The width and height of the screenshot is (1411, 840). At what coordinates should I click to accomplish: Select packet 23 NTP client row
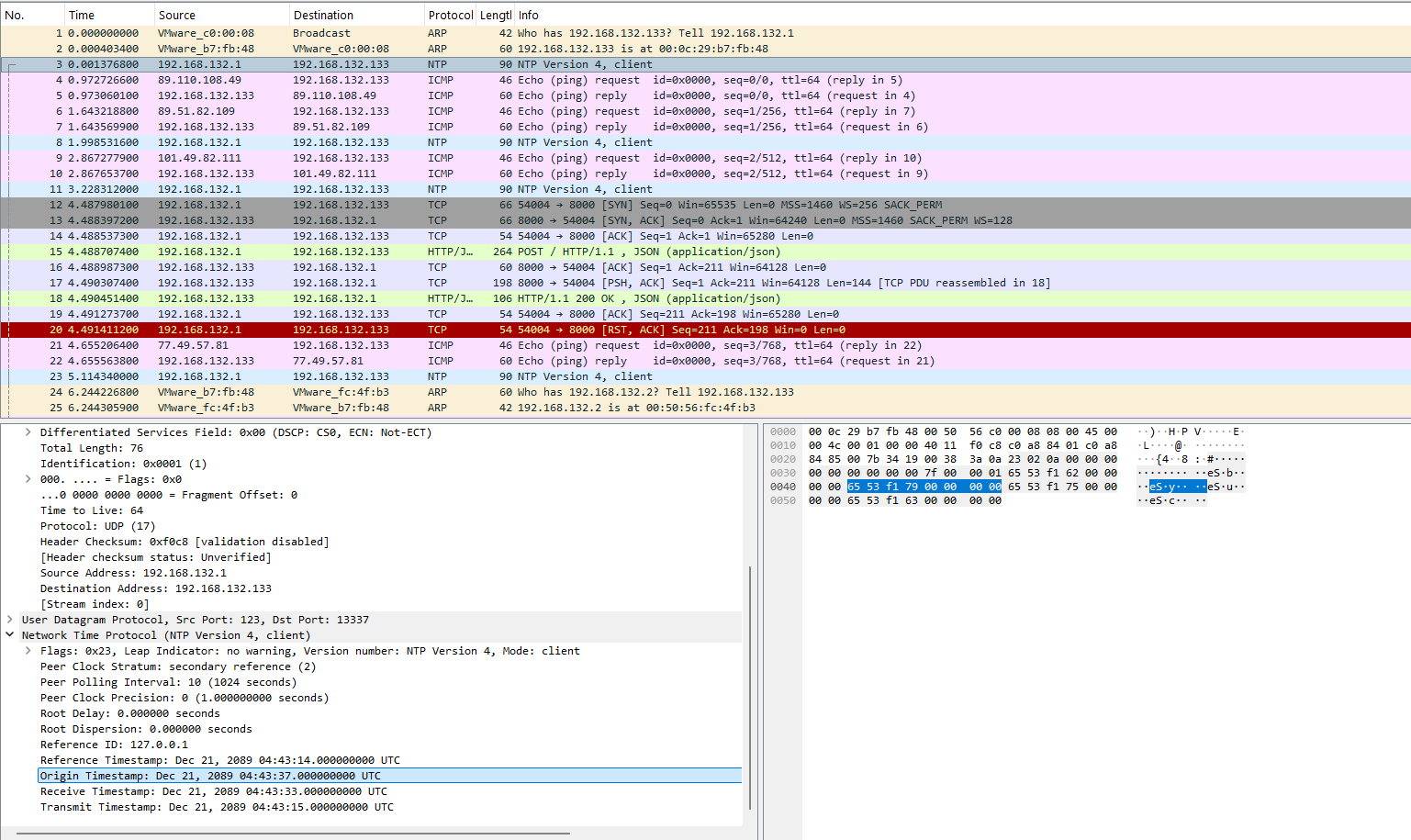(x=705, y=376)
